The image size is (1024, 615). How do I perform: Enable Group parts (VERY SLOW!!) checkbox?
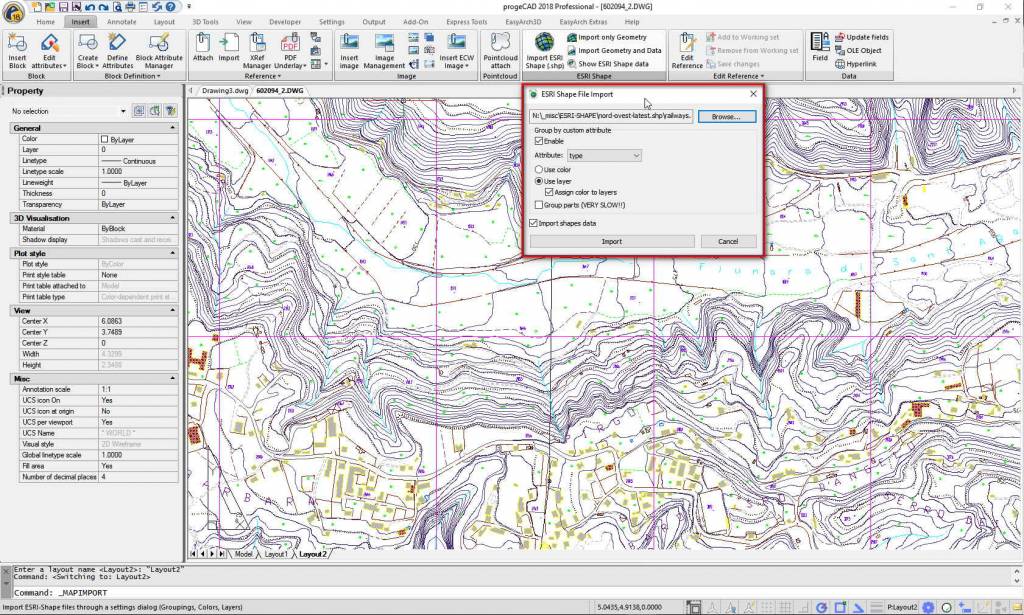539,205
